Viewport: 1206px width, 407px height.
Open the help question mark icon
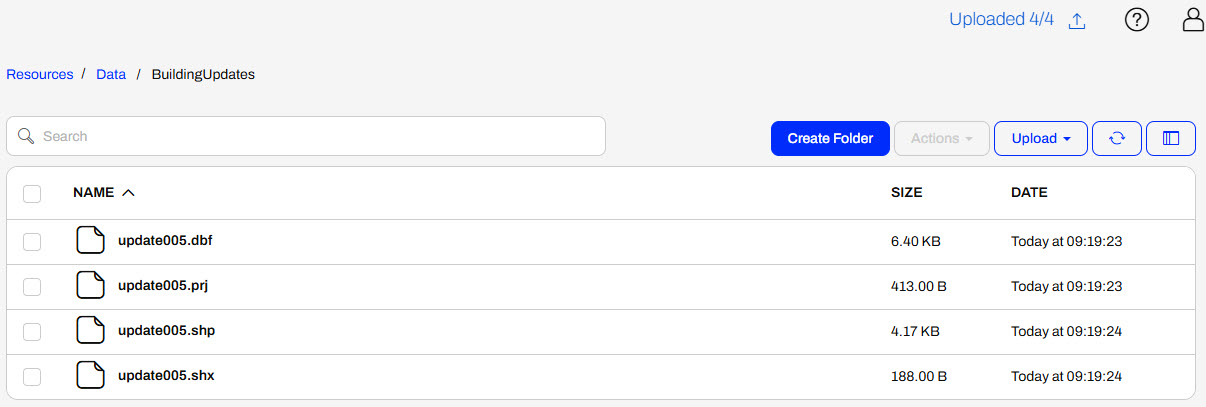[1136, 20]
